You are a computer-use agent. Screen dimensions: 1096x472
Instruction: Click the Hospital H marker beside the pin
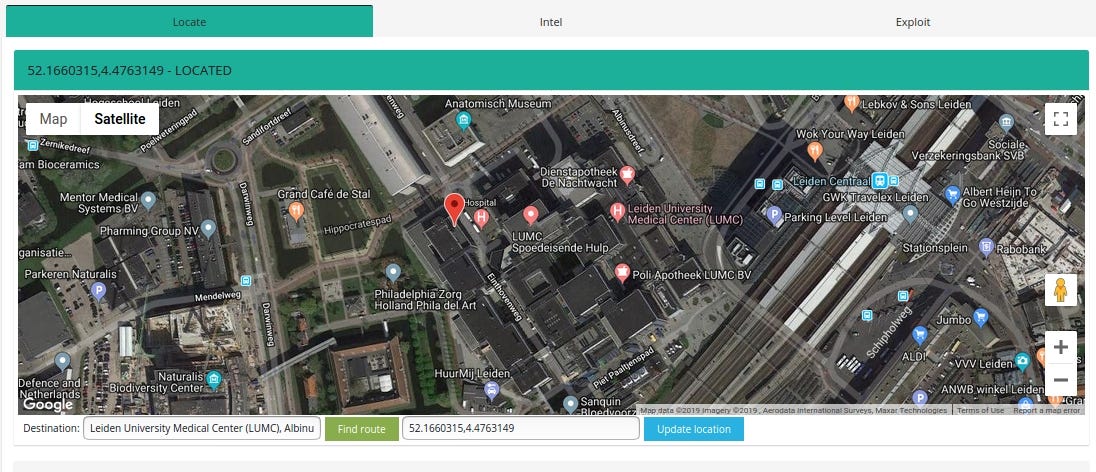click(x=481, y=219)
